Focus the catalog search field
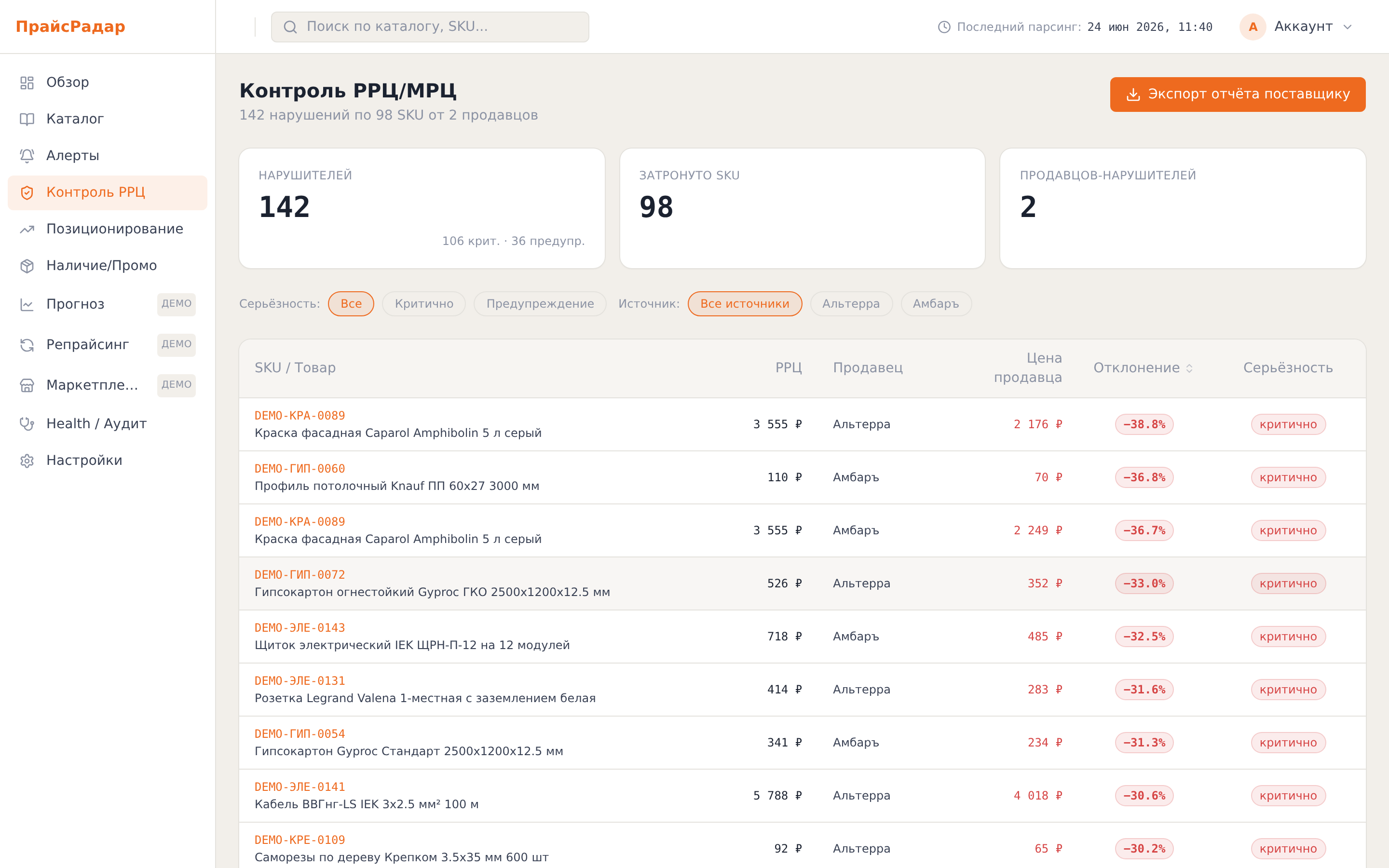 click(x=430, y=27)
